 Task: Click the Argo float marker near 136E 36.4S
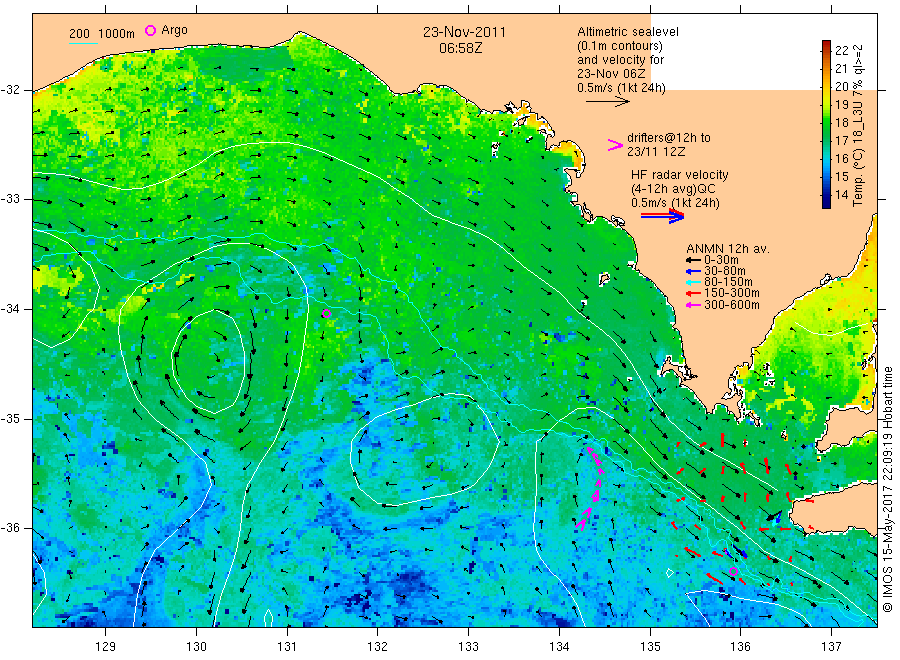tap(733, 571)
